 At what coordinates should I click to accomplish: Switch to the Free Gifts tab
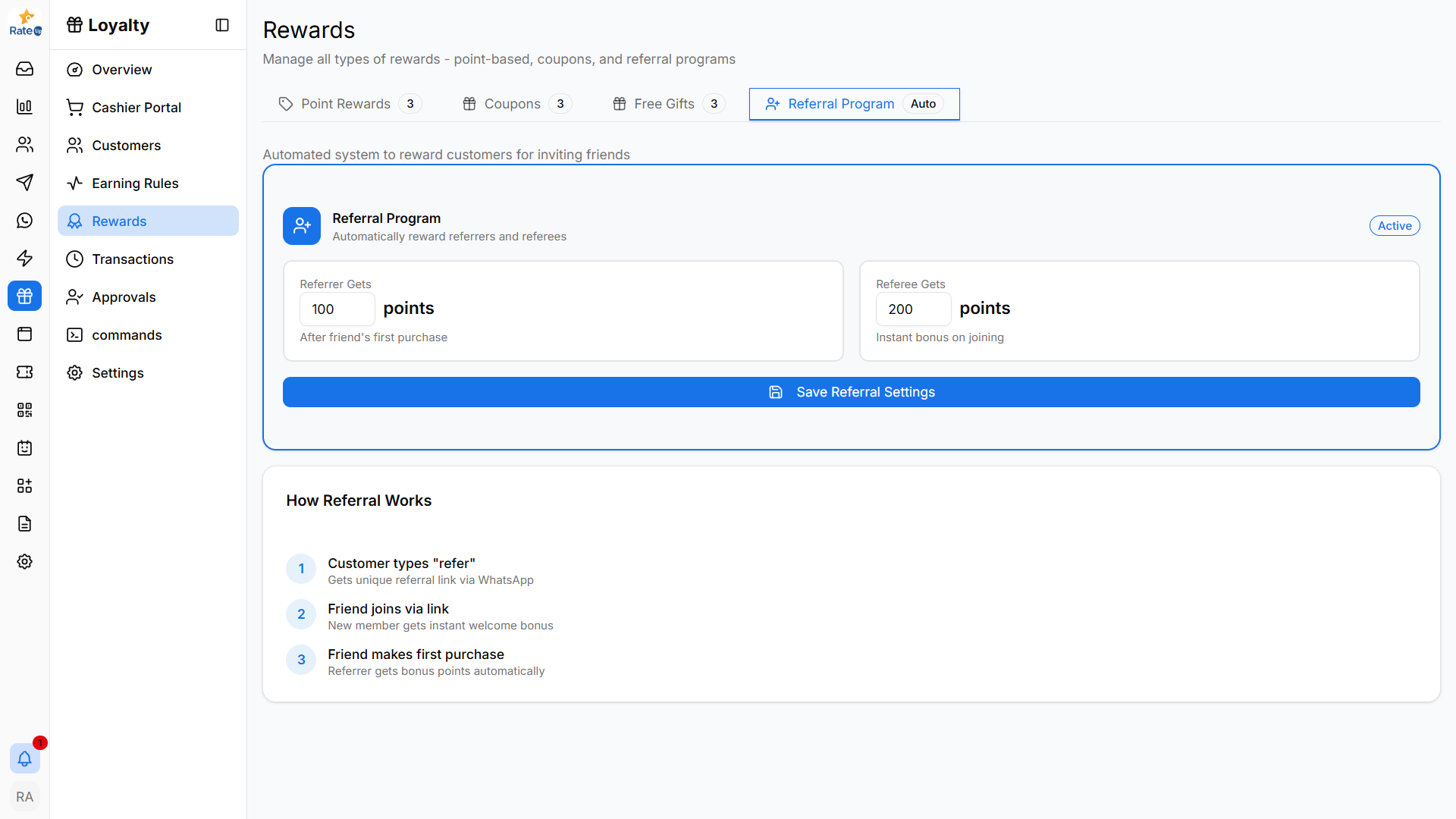click(x=664, y=104)
